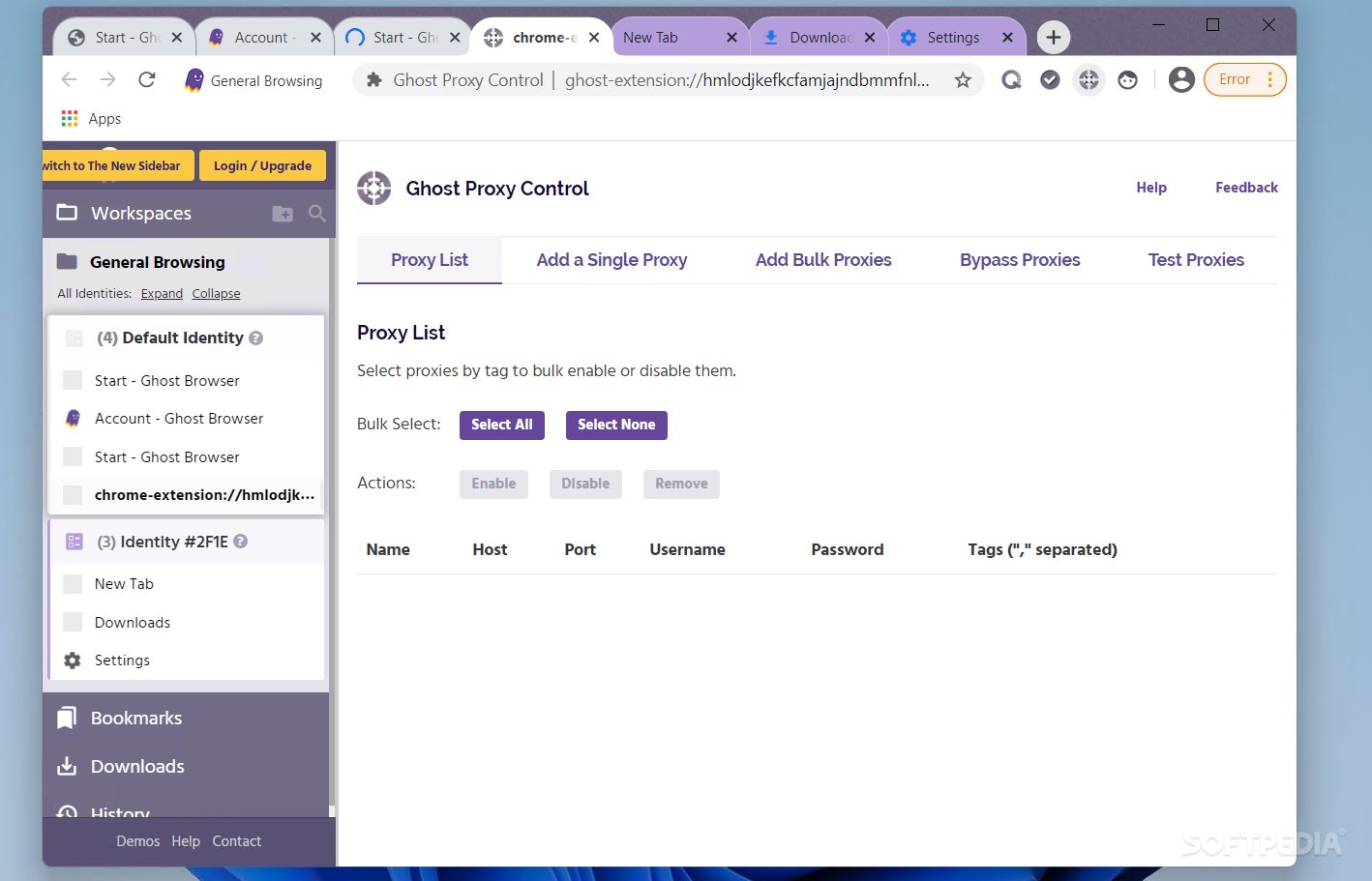1372x881 pixels.
Task: Bookmark this page with the star
Action: click(962, 80)
